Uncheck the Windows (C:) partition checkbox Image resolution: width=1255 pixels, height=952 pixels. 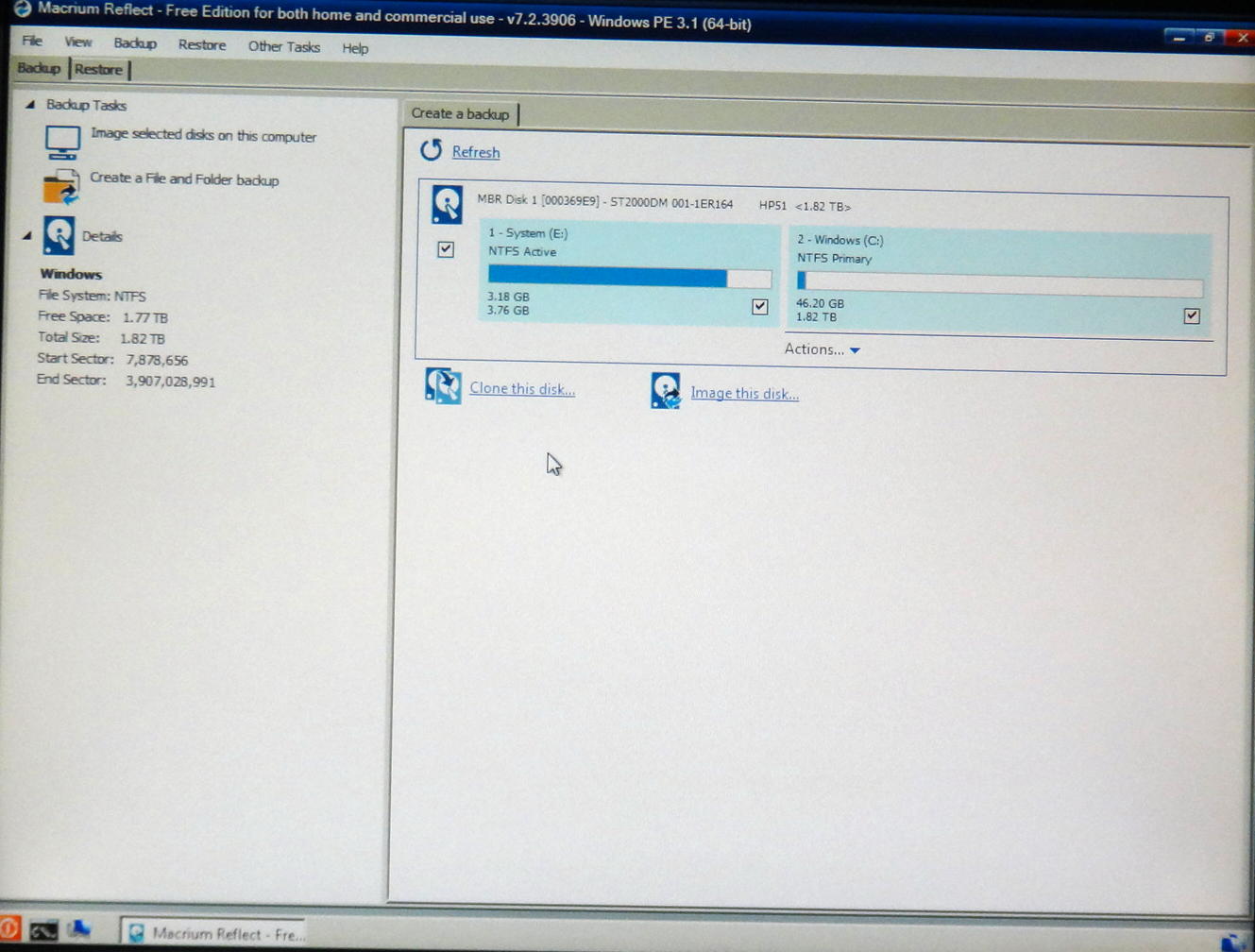coord(1192,316)
